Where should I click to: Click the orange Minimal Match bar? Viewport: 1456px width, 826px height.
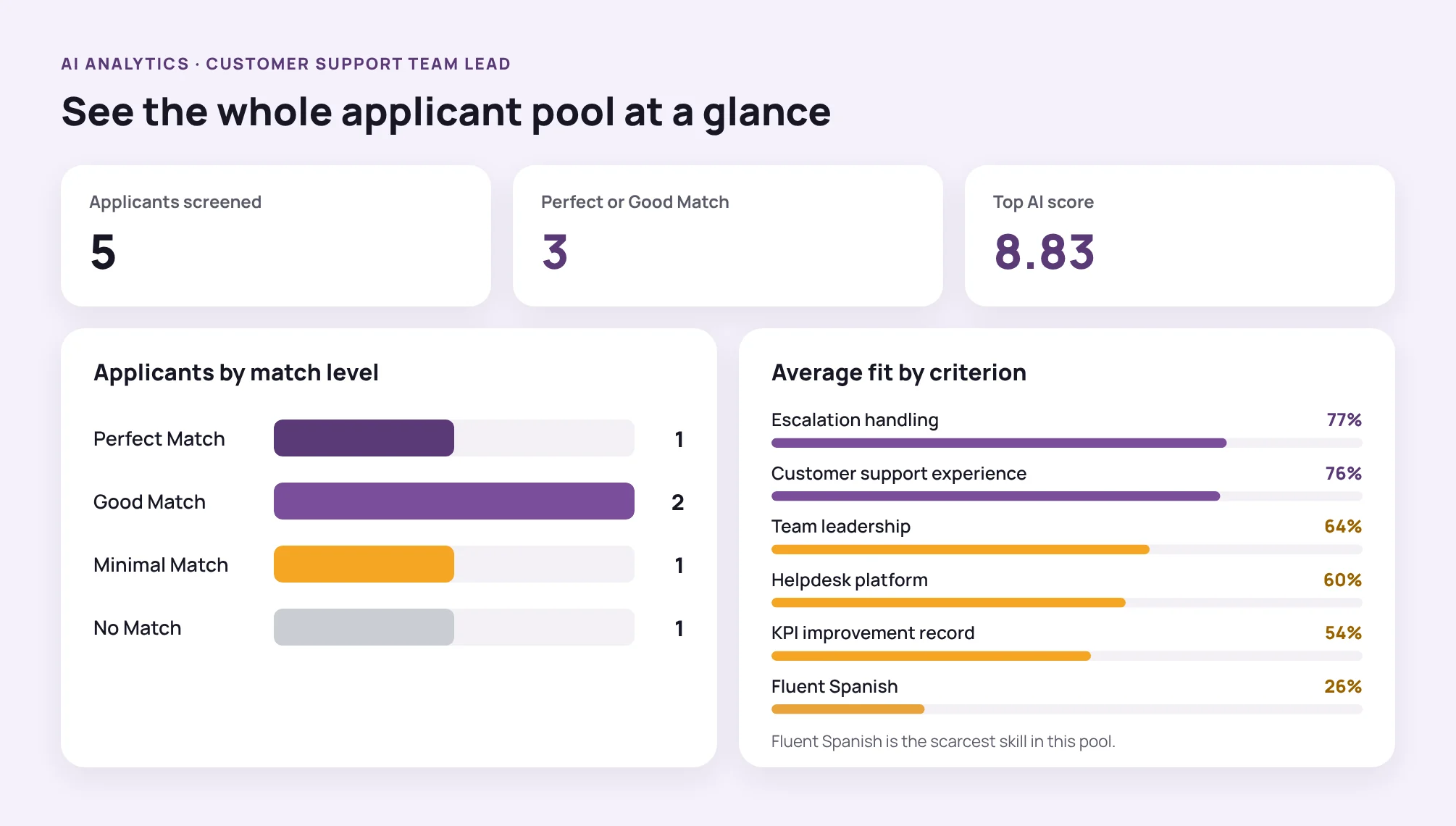[x=364, y=564]
